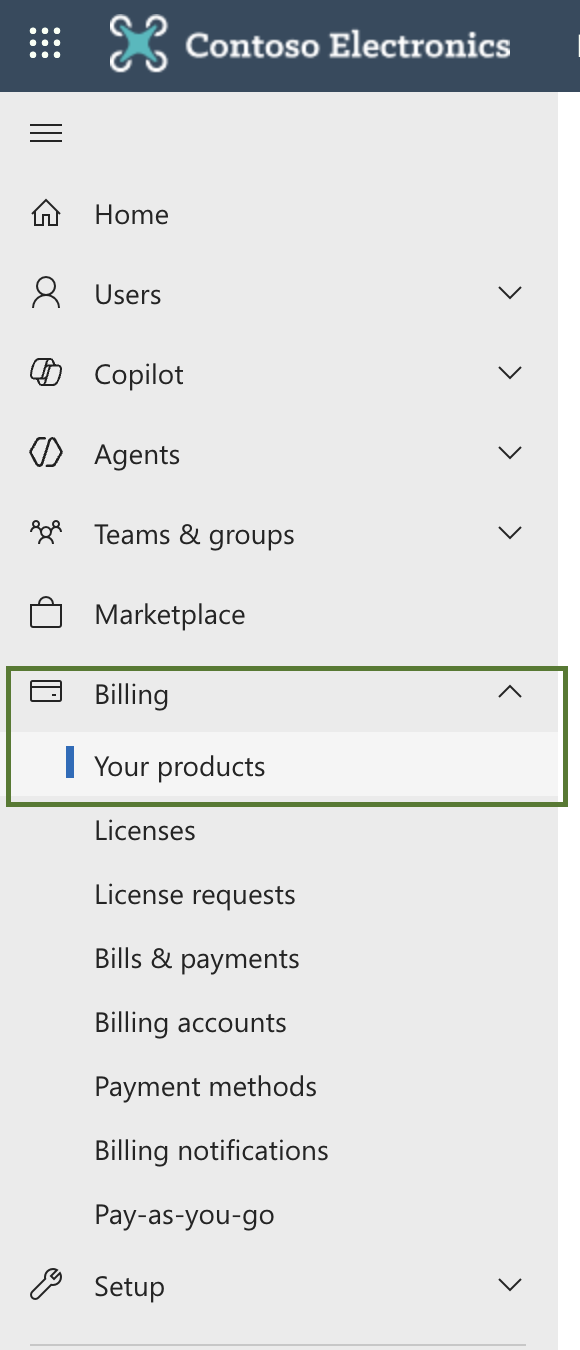Select the Billing menu label
The width and height of the screenshot is (580, 1350).
131,695
